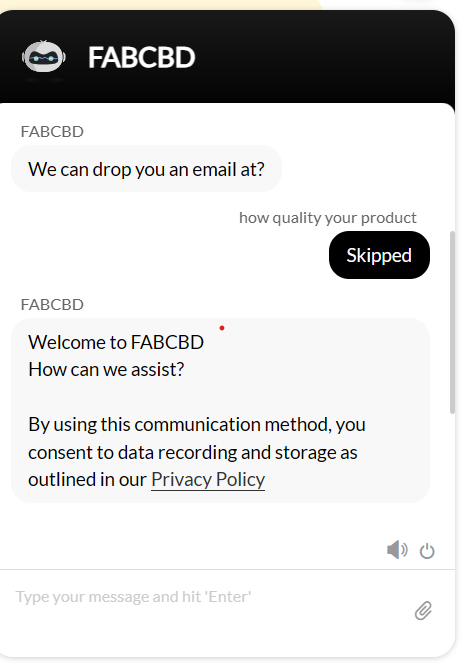This screenshot has width=470, height=671.
Task: Select the black 'Skipped' reply bubble
Action: pyautogui.click(x=379, y=255)
